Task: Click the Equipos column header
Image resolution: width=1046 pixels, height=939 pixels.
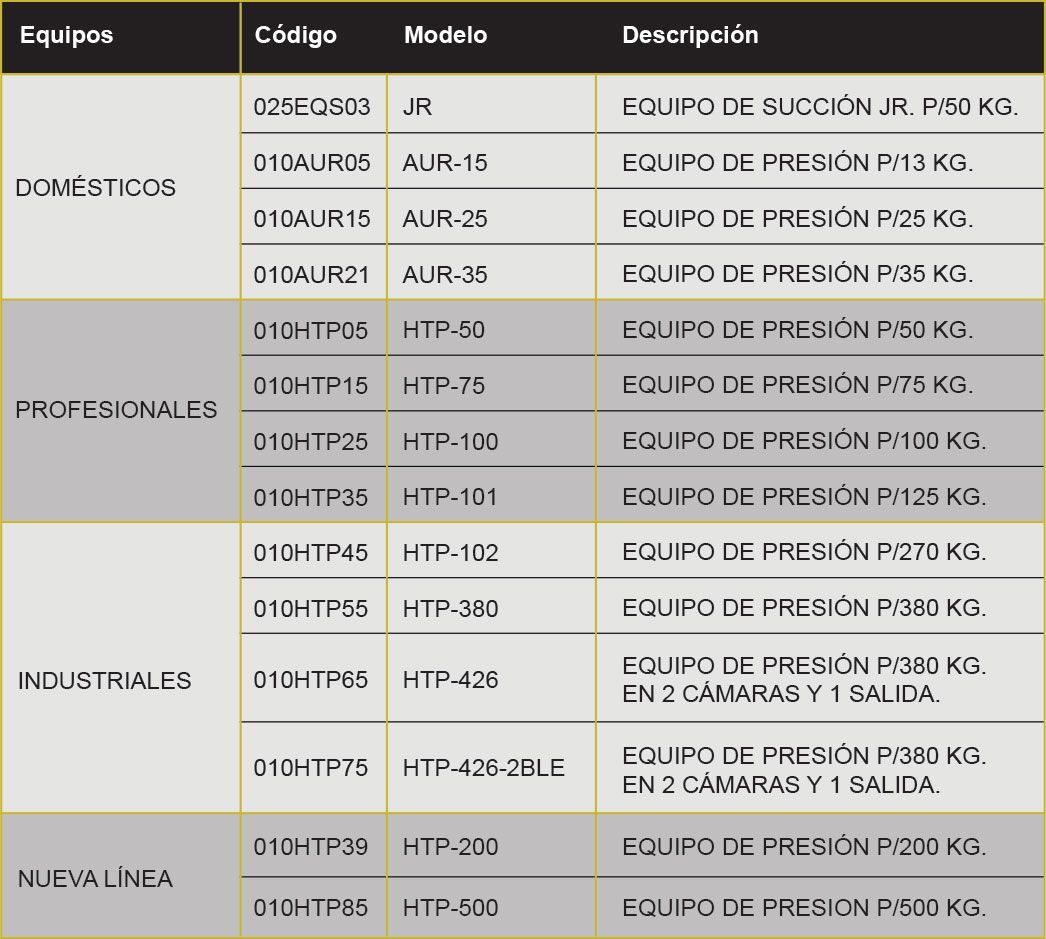Action: click(x=67, y=36)
